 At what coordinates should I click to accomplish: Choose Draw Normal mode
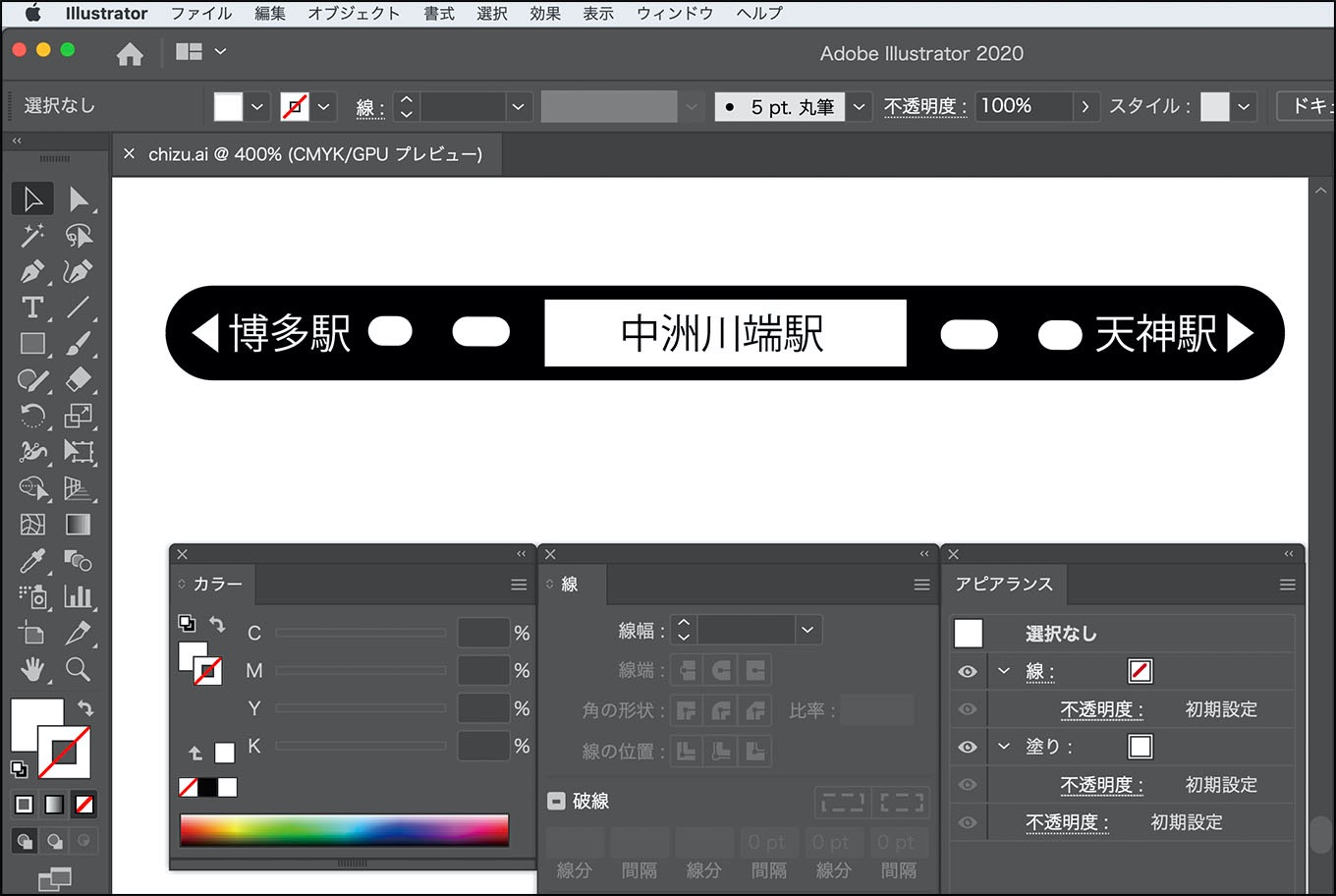[25, 841]
